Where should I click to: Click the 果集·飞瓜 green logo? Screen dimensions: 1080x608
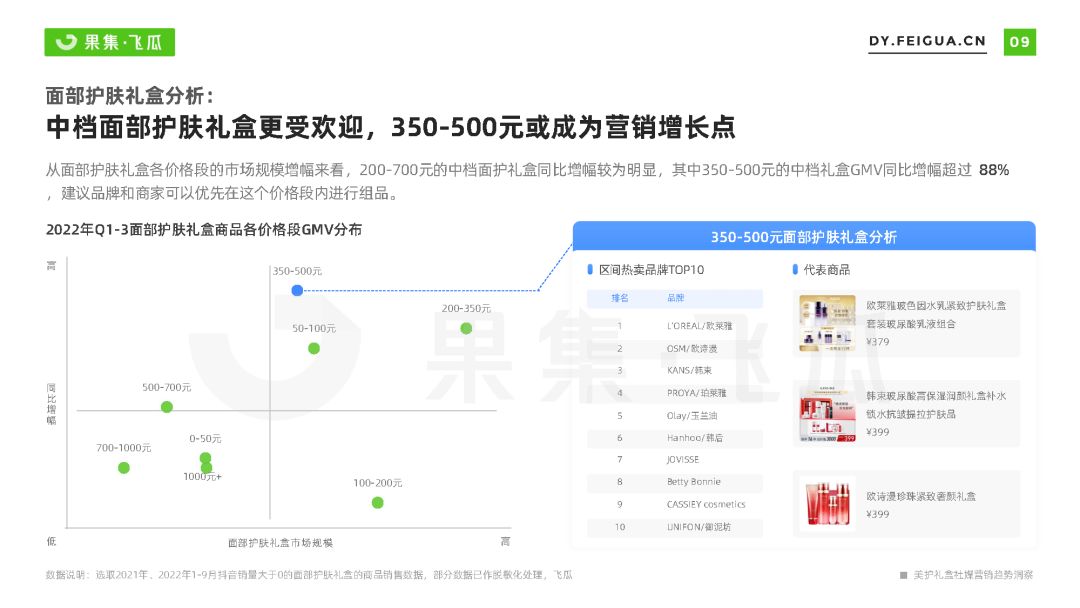tap(110, 42)
